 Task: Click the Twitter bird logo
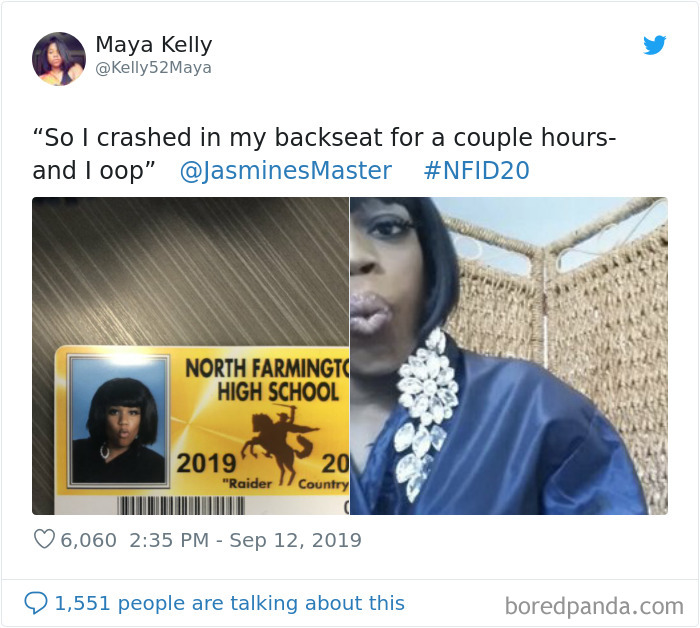(x=654, y=45)
